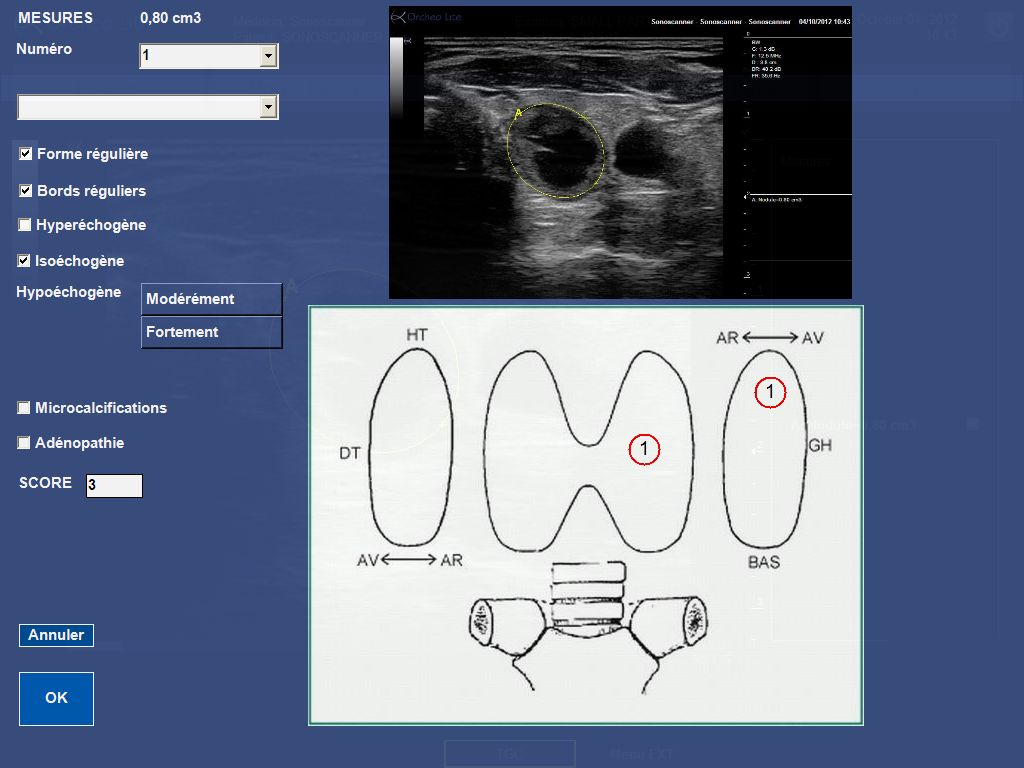Click nodule marker 1 on frontal thyroid diagram

tap(645, 449)
